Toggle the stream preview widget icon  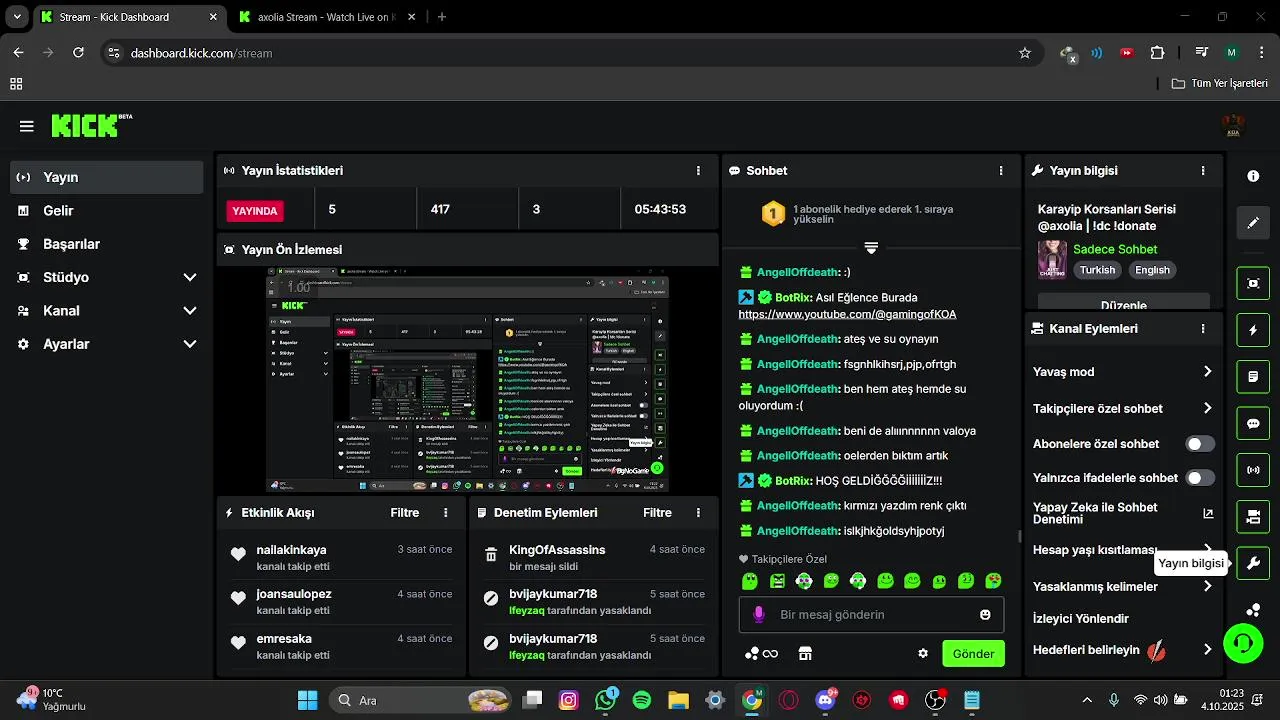pyautogui.click(x=1253, y=283)
